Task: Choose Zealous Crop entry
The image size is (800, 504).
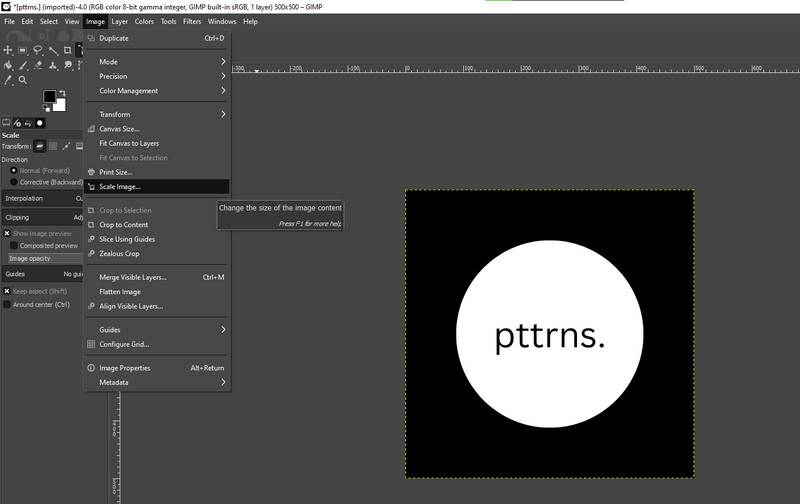Action: (157, 254)
